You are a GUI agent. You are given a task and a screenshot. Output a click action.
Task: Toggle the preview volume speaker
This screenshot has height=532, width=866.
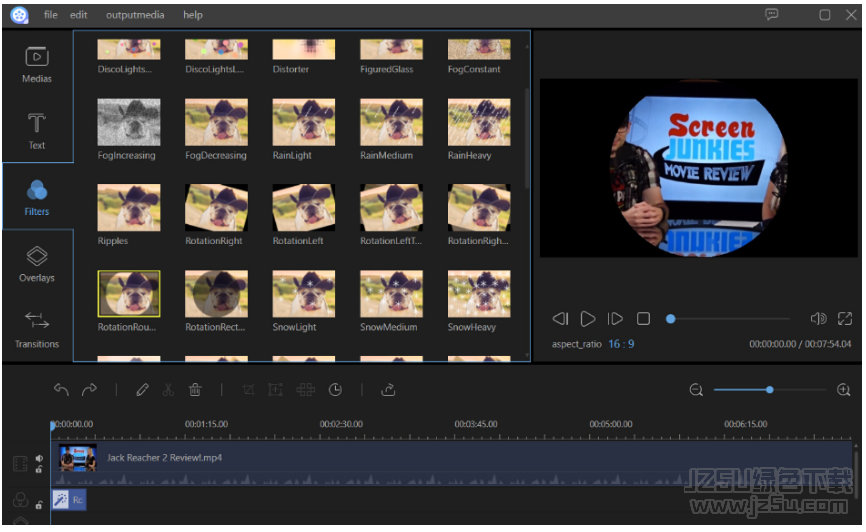click(818, 319)
